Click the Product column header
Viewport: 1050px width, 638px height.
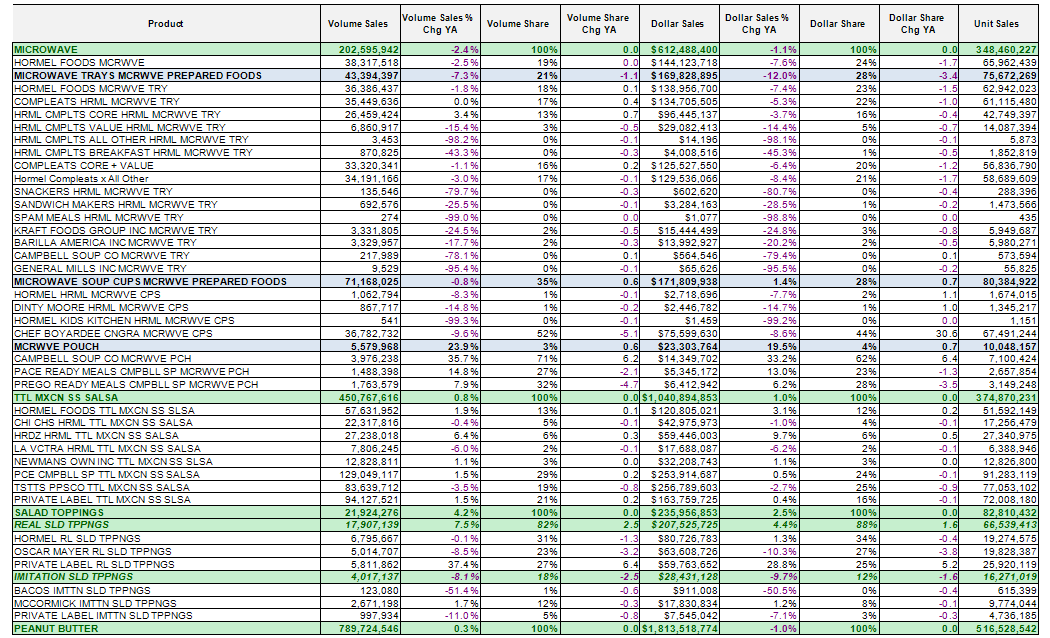[x=165, y=24]
